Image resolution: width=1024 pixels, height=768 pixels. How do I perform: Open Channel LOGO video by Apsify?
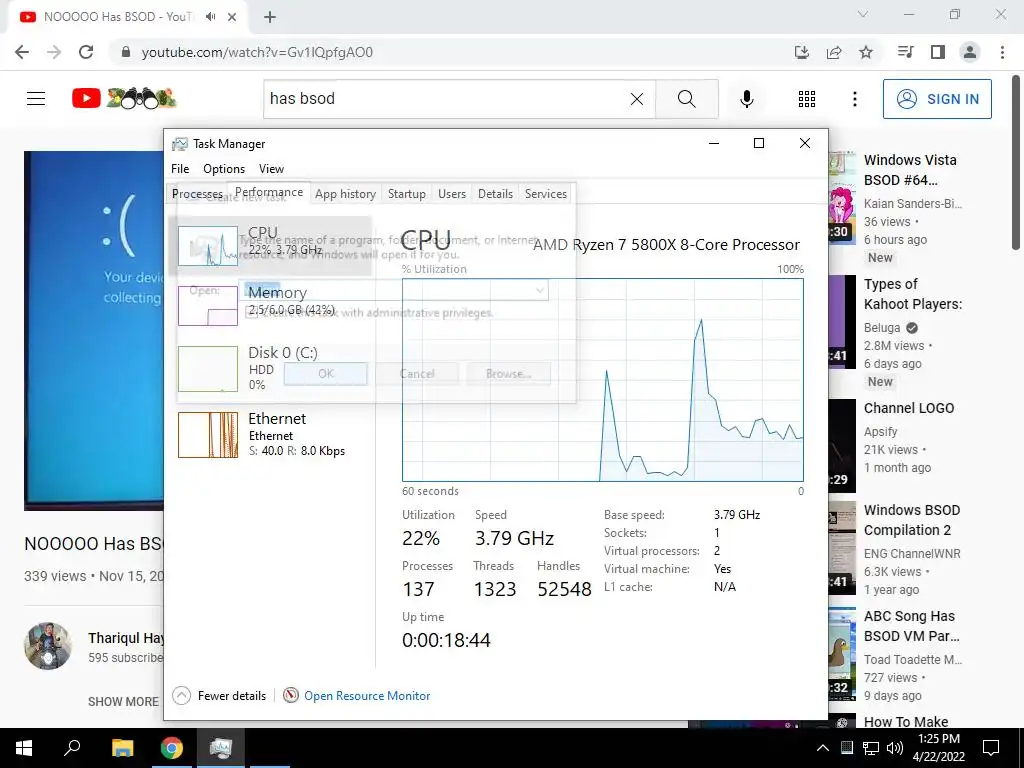[909, 408]
